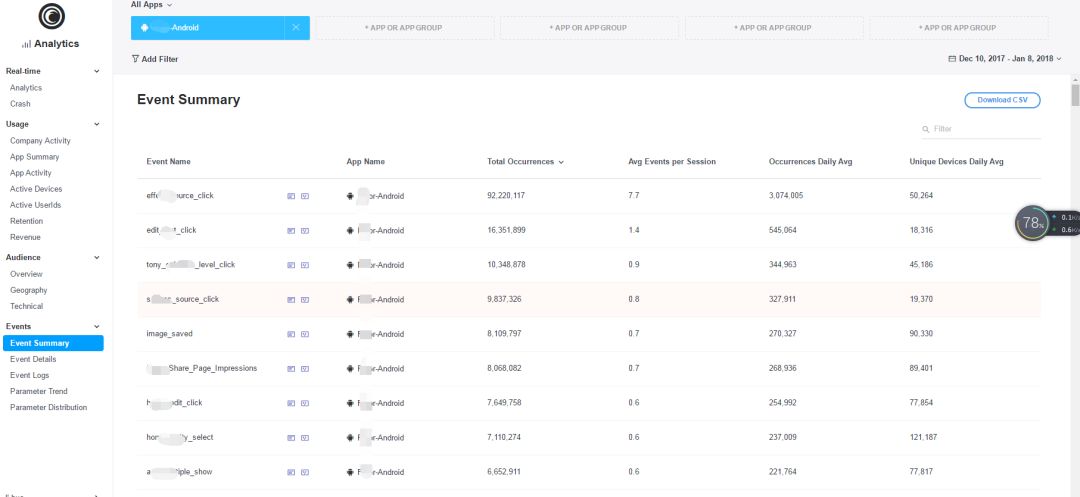The height and width of the screenshot is (497, 1080).
Task: Open the All Apps dropdown
Action: point(151,5)
